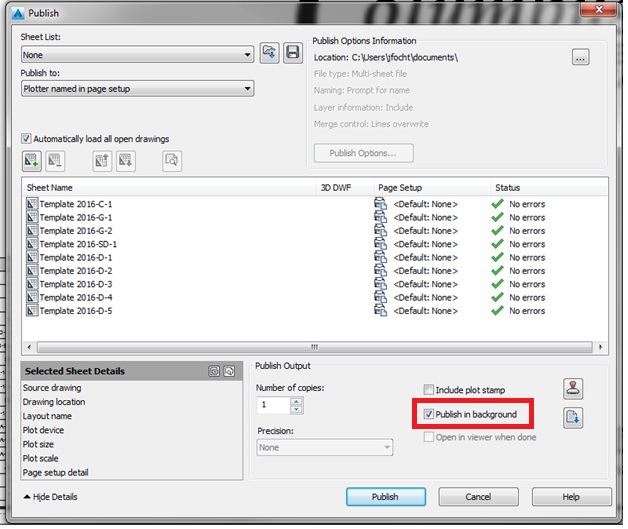Click page setup icon for Template 2016-G-1 row
Image resolution: width=628 pixels, height=529 pixels.
coord(380,217)
